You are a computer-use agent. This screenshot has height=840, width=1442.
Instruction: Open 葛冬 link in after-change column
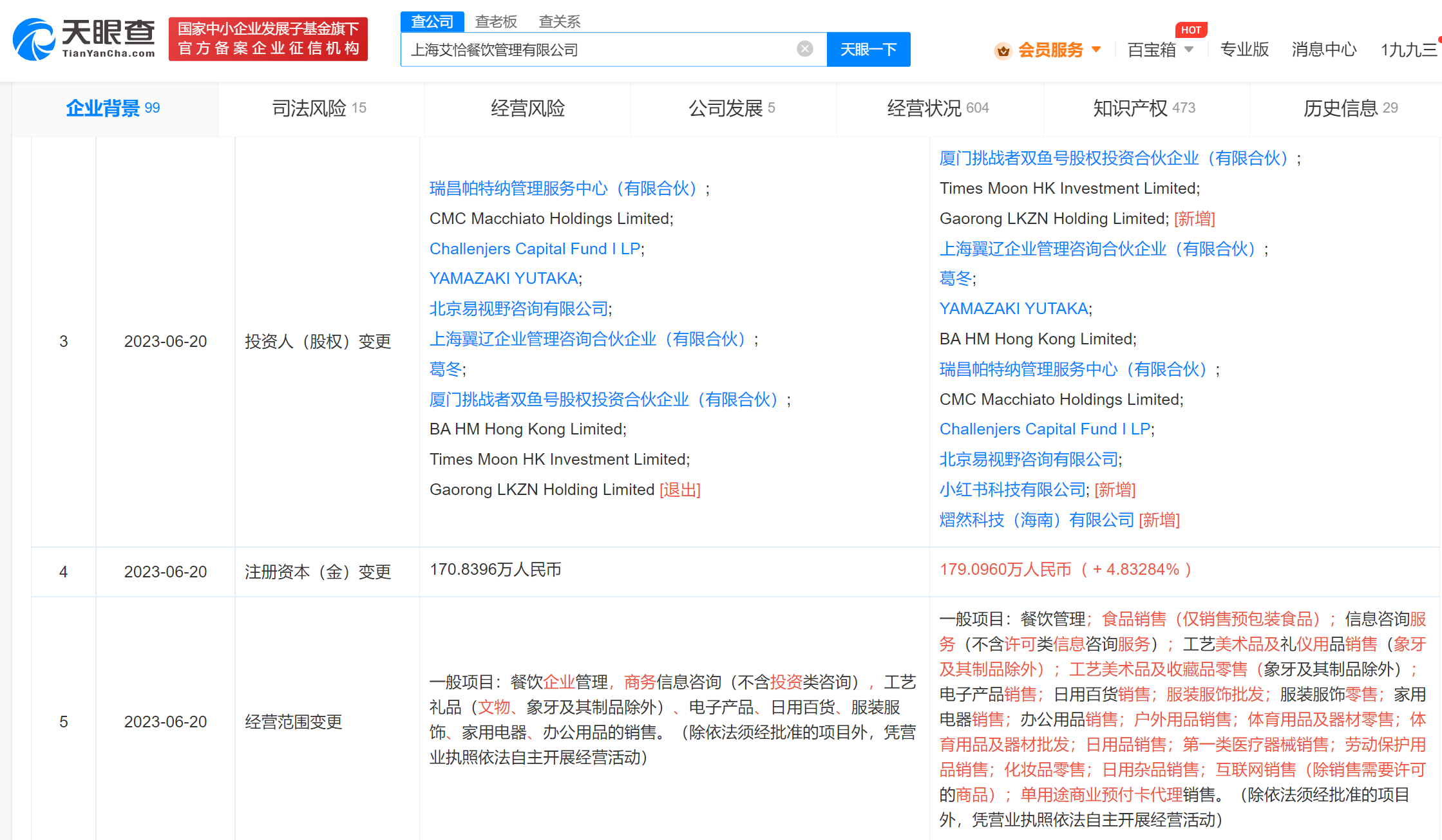pyautogui.click(x=956, y=278)
